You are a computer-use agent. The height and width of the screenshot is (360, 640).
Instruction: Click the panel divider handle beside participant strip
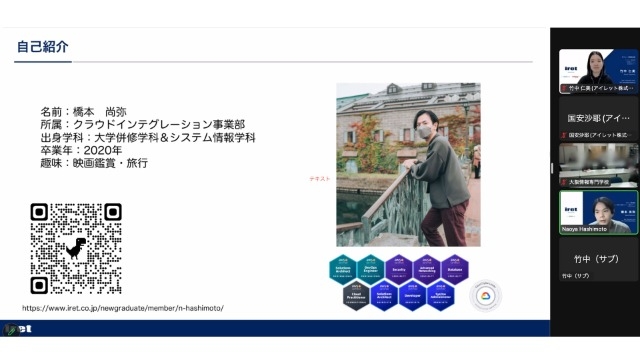[x=552, y=168]
